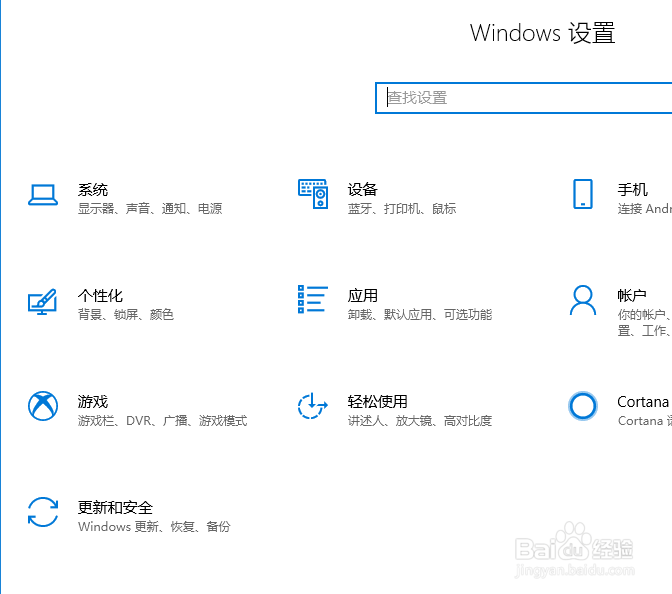The image size is (672, 594).
Task: Open the 轻松使用 accessibility icon
Action: point(313,405)
